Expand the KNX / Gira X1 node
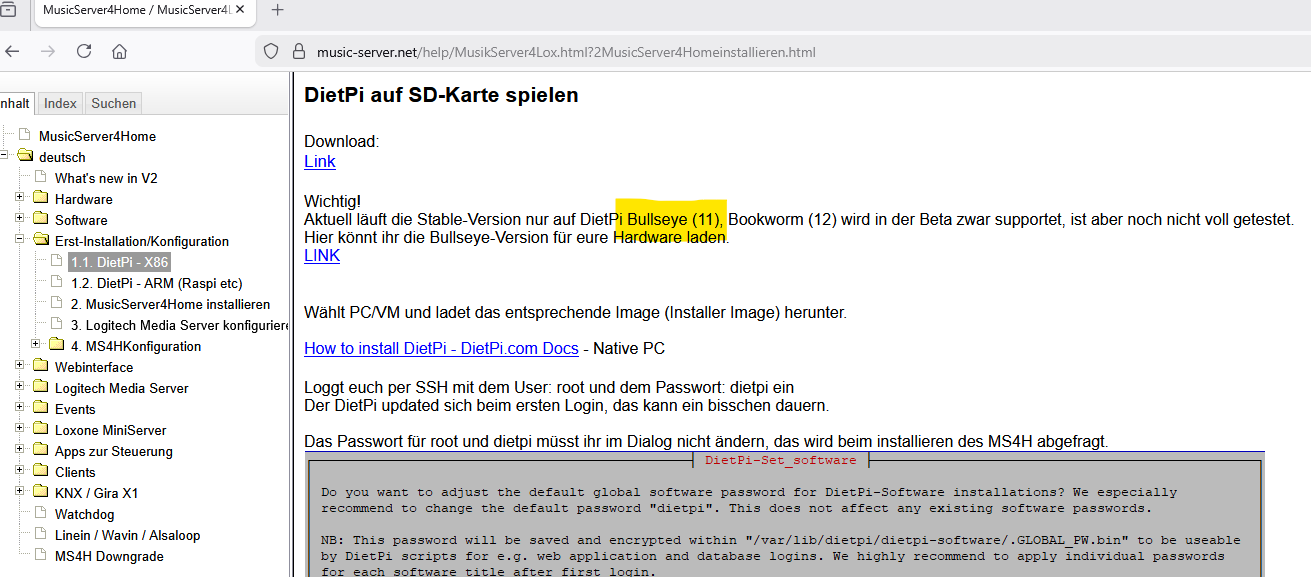Screen dimensions: 1311x577 pos(20,493)
